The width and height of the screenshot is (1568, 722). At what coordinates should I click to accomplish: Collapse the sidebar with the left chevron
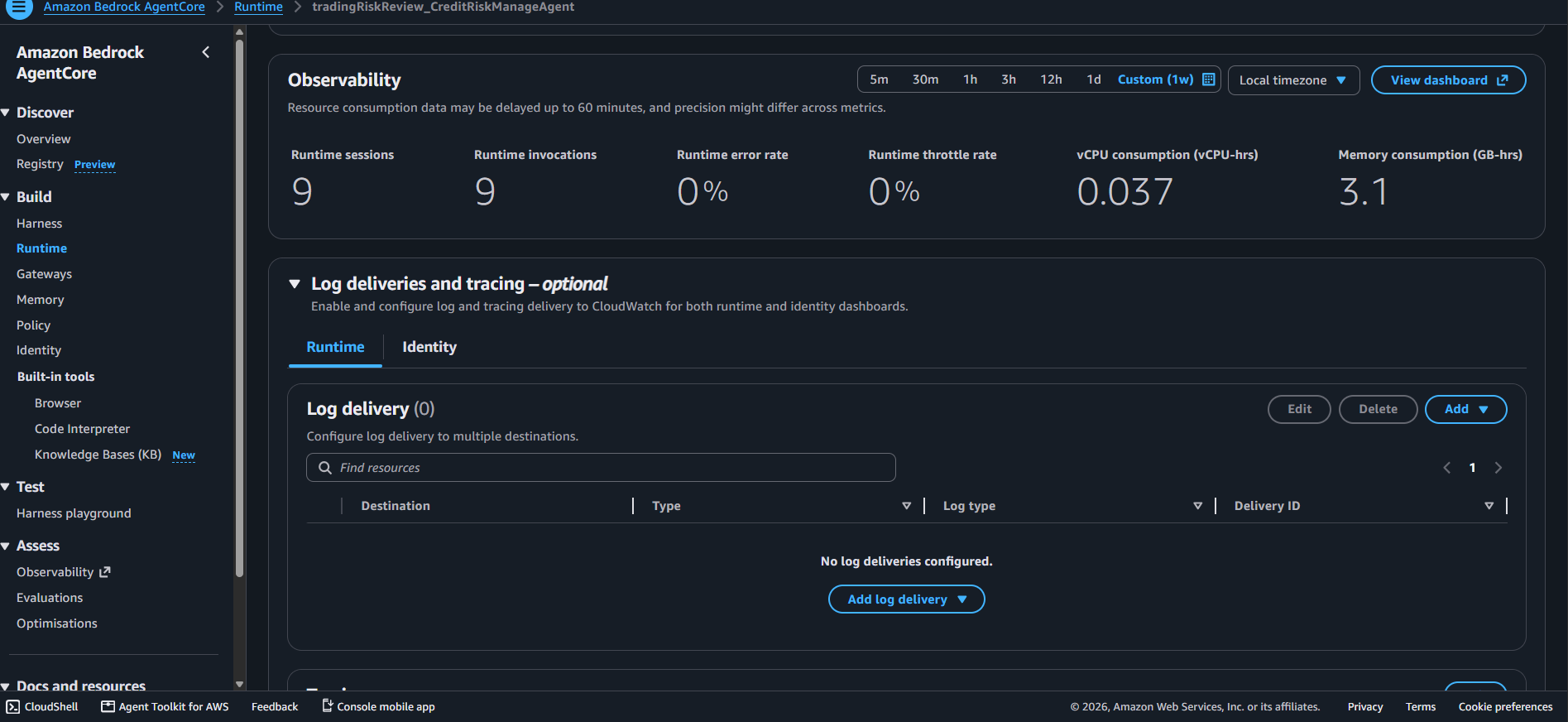[206, 52]
